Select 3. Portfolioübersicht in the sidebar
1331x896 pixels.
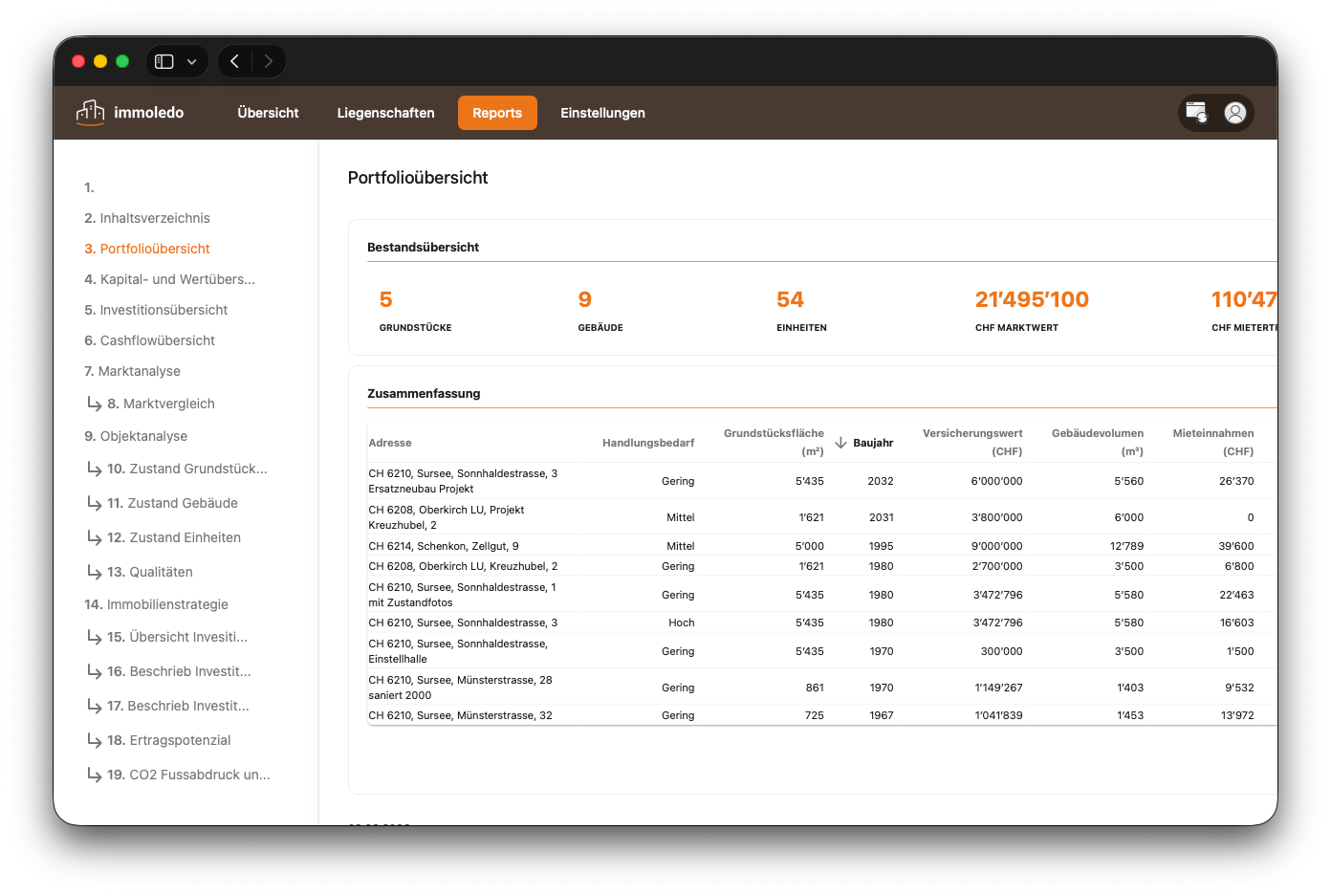[x=147, y=249]
